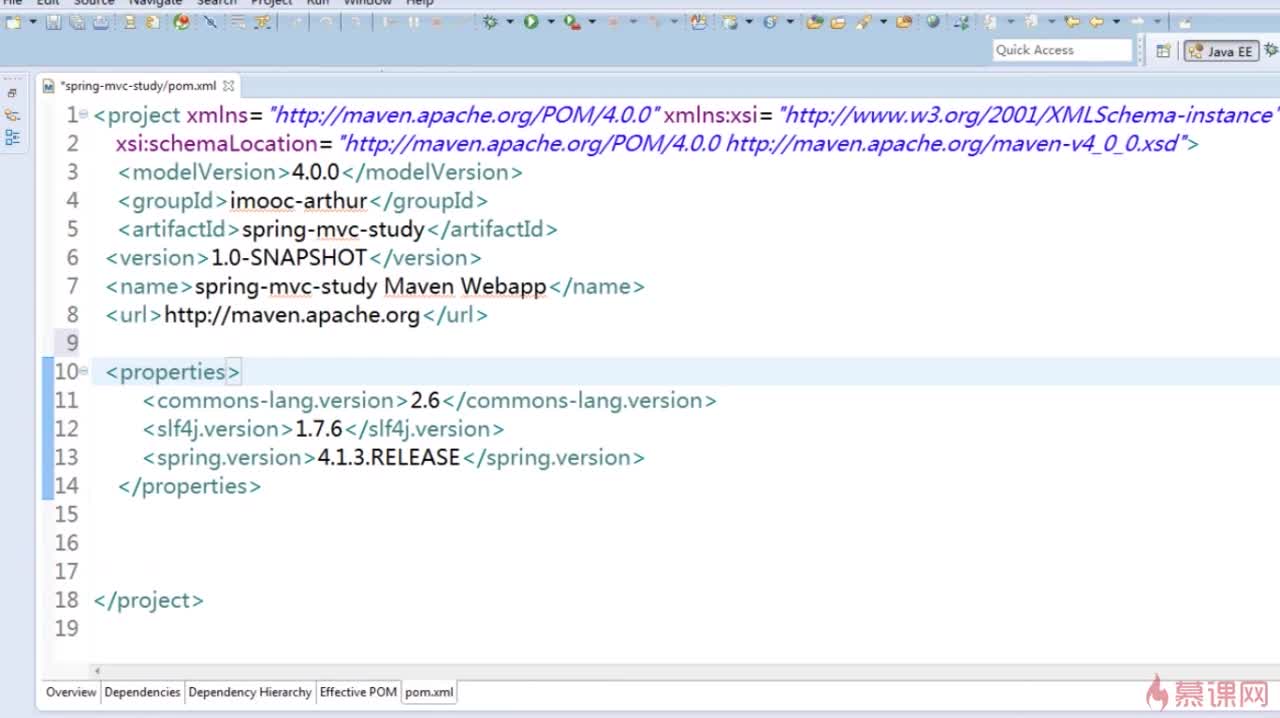Open the External Tools dropdown arrow
The height and width of the screenshot is (718, 1280).
pos(592,21)
